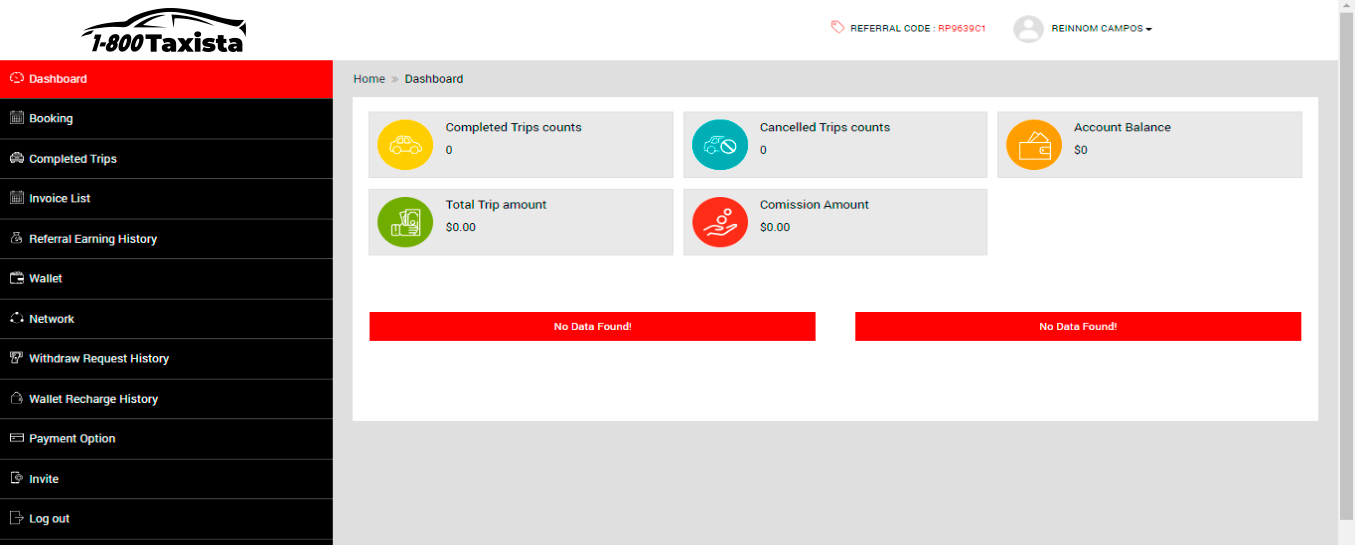Click the Network icon in sidebar

coord(16,318)
